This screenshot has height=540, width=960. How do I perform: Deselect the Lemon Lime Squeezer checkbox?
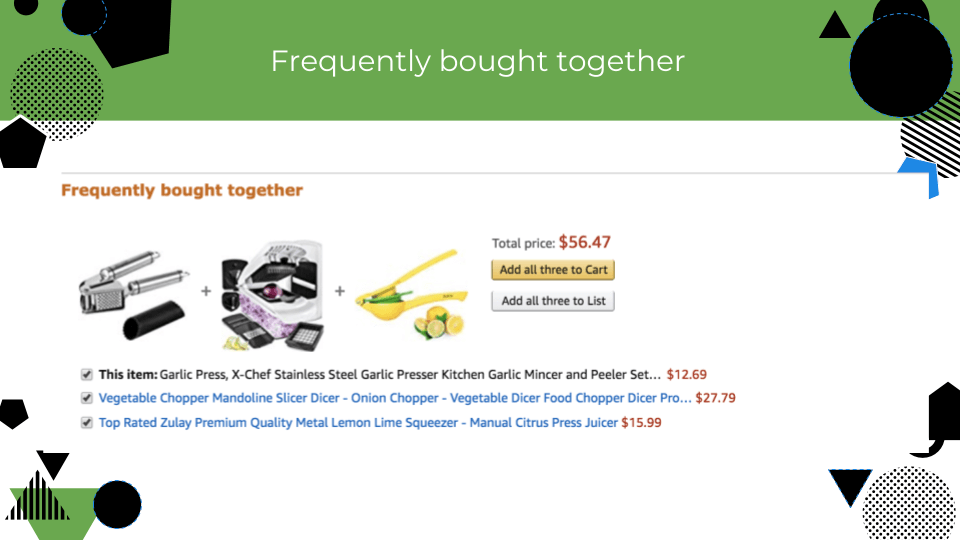(86, 422)
